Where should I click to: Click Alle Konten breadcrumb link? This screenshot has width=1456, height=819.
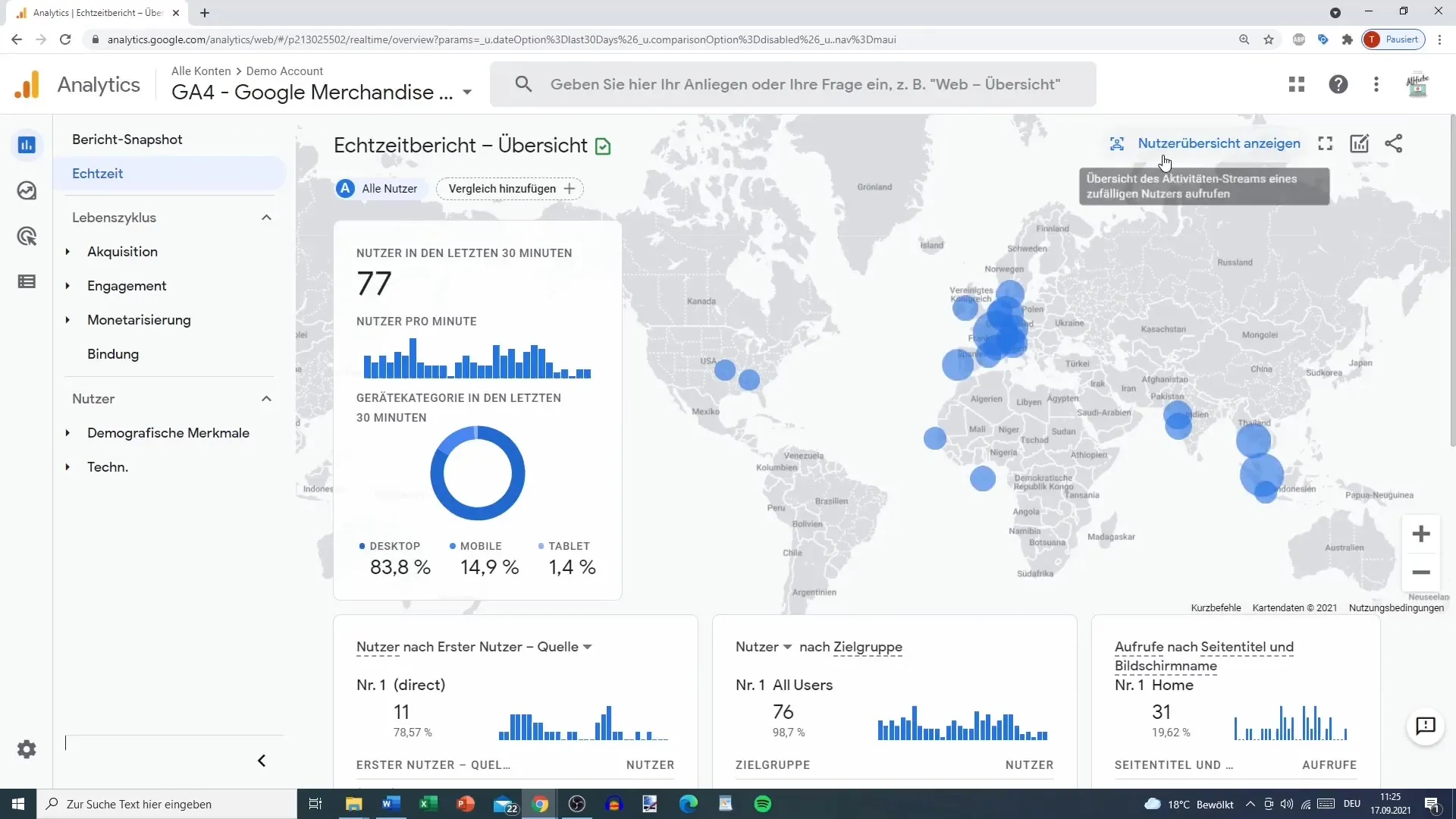tap(201, 71)
